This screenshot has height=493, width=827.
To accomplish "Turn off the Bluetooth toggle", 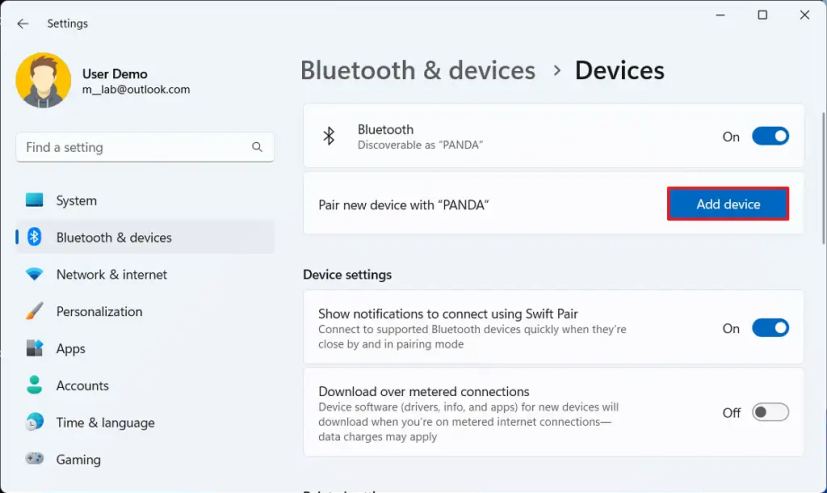I will click(770, 136).
